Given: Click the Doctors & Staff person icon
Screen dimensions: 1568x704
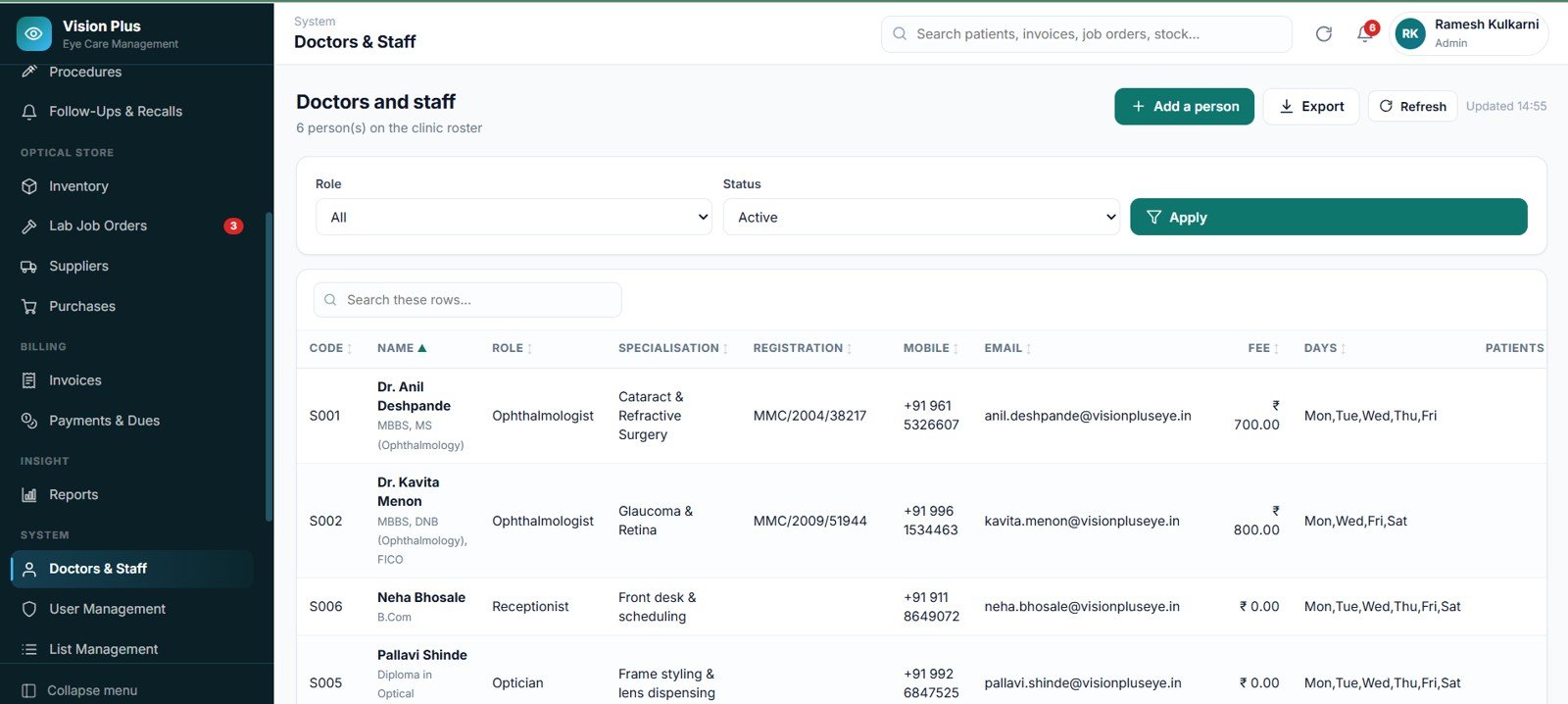Looking at the screenshot, I should click(29, 569).
